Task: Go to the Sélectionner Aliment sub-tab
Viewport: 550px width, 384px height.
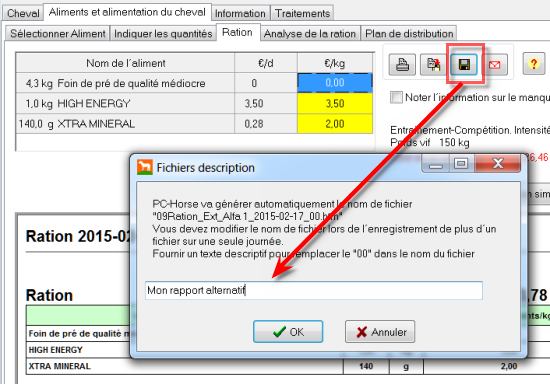Action: coord(58,33)
